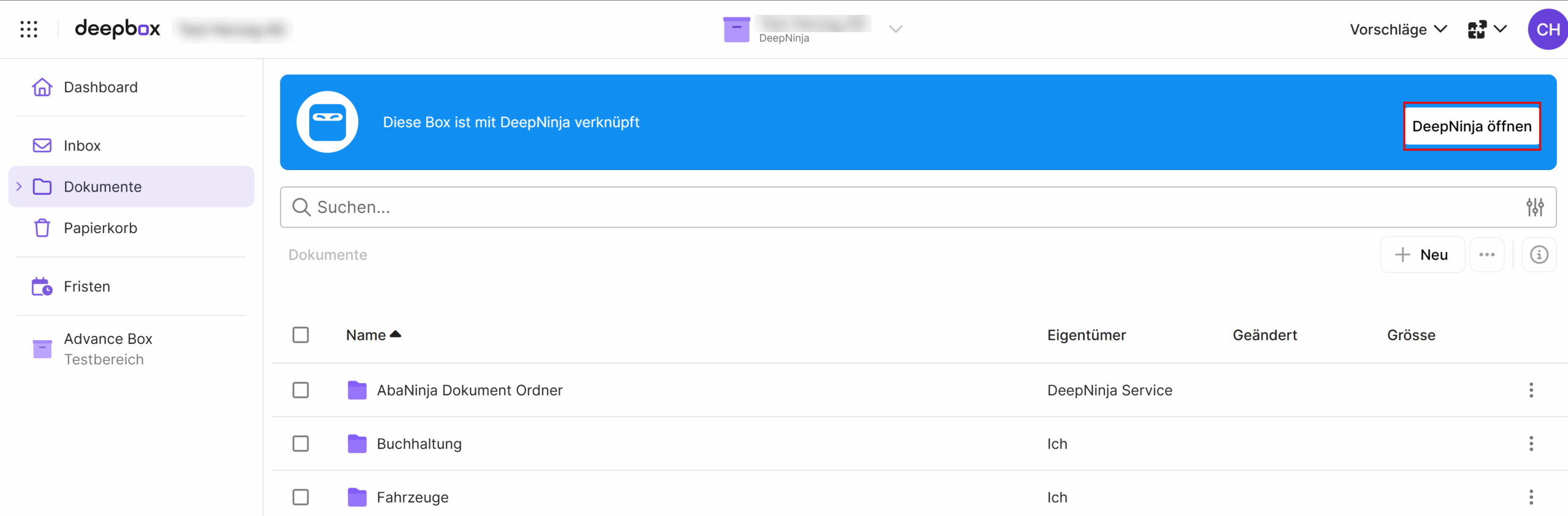
Task: Open the app grid launcher icon
Action: (29, 29)
